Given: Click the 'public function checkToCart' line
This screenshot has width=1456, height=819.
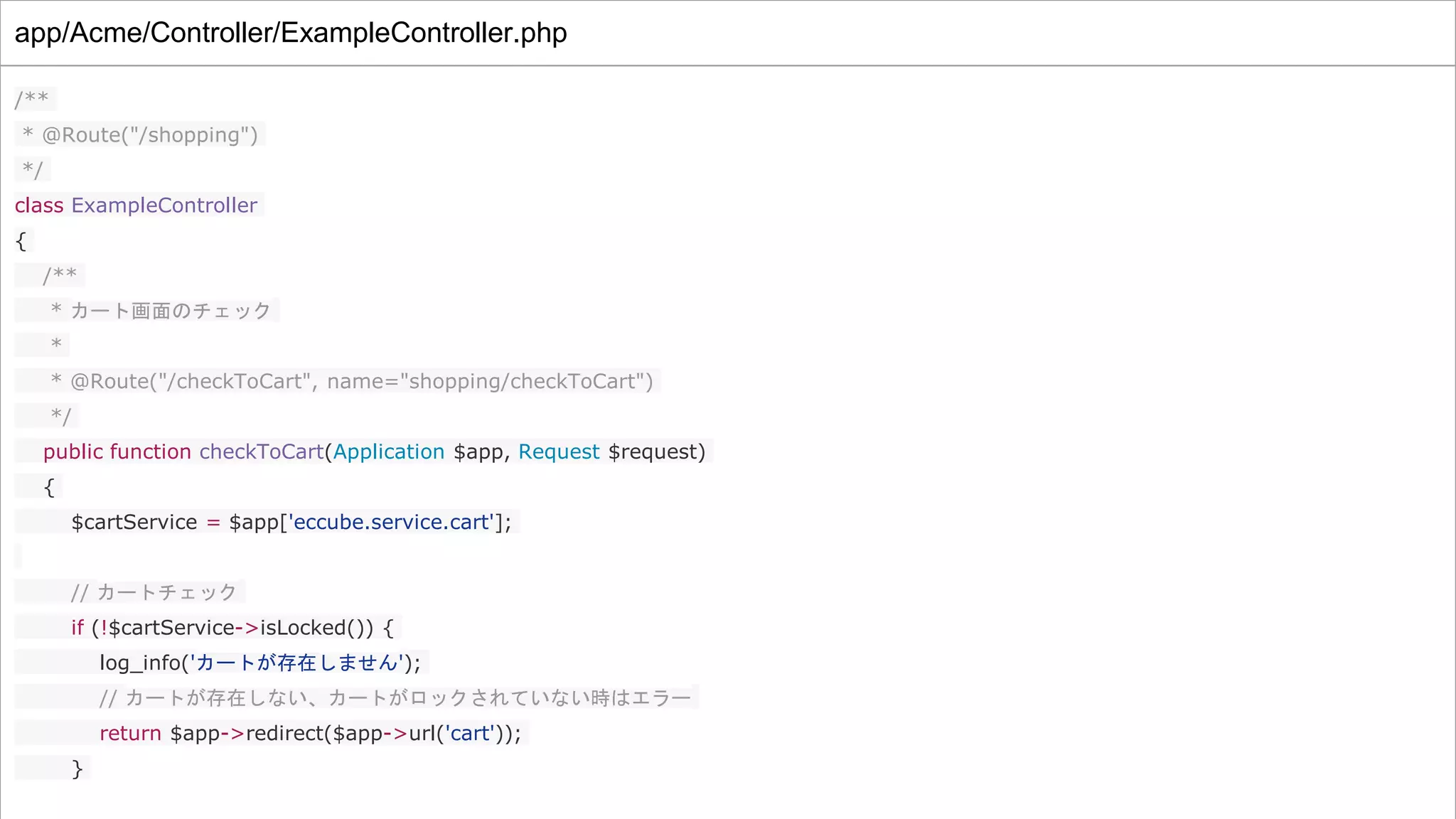Looking at the screenshot, I should [374, 451].
